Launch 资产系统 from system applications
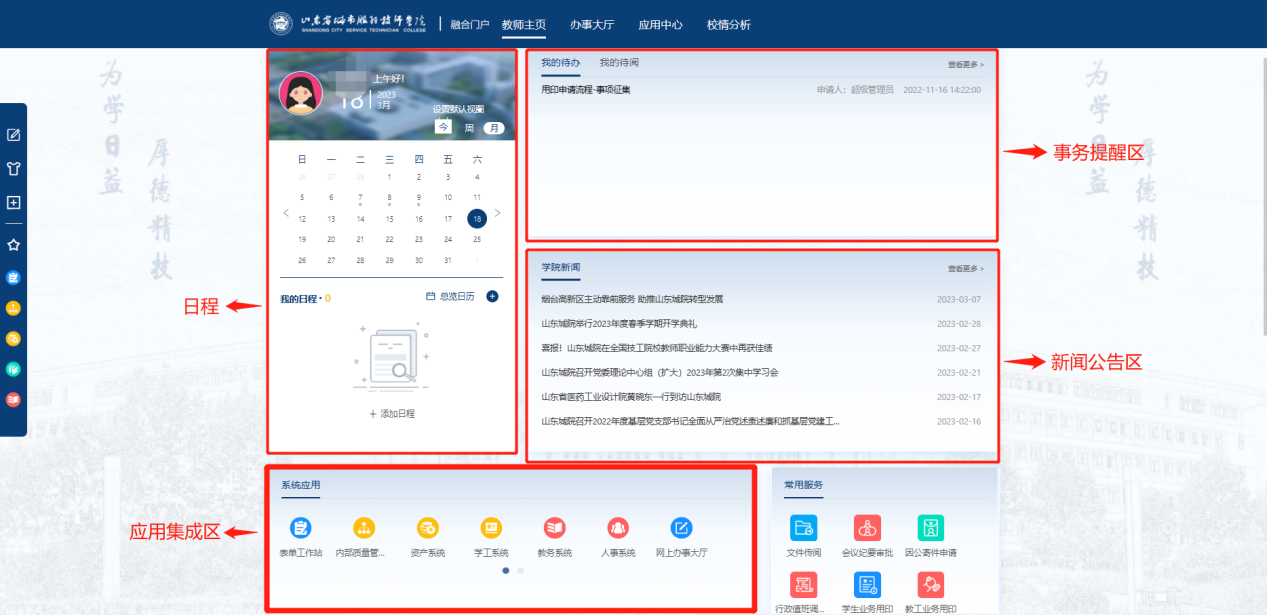1267x615 pixels. coord(427,528)
